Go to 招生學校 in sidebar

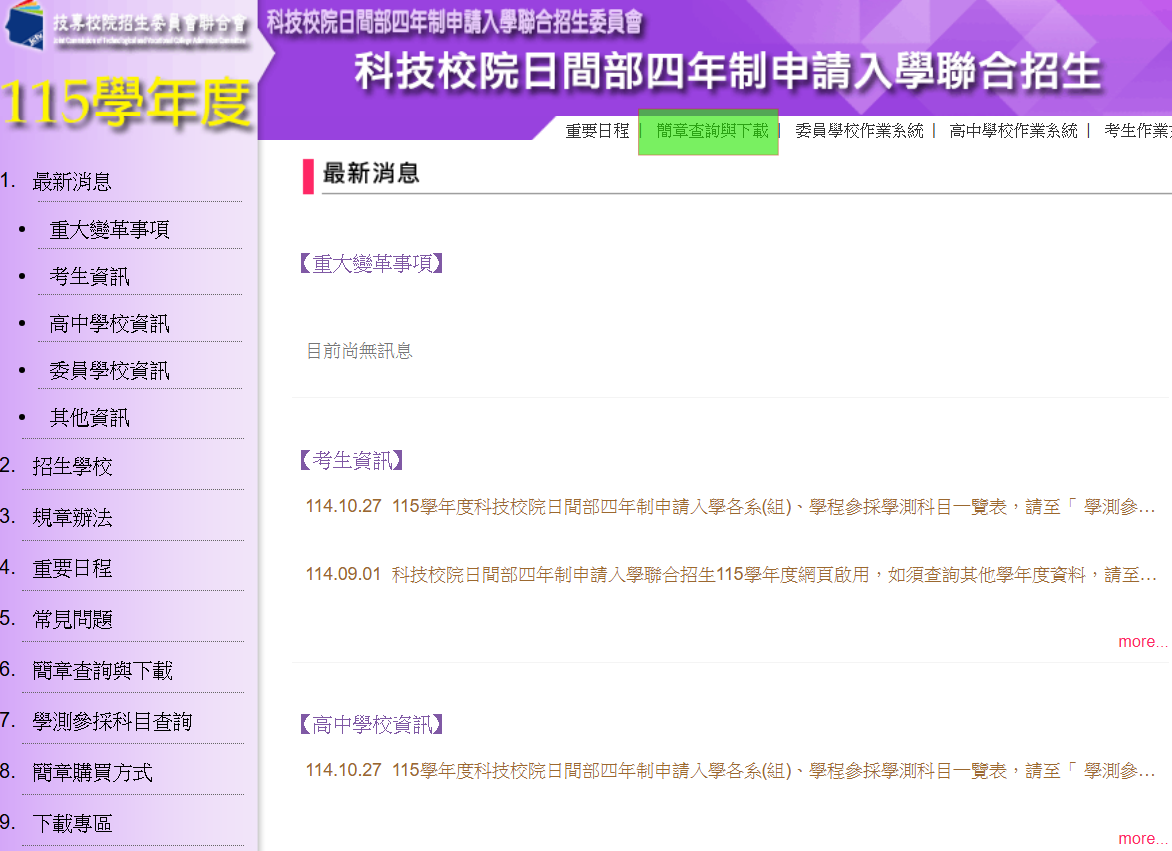coord(72,467)
